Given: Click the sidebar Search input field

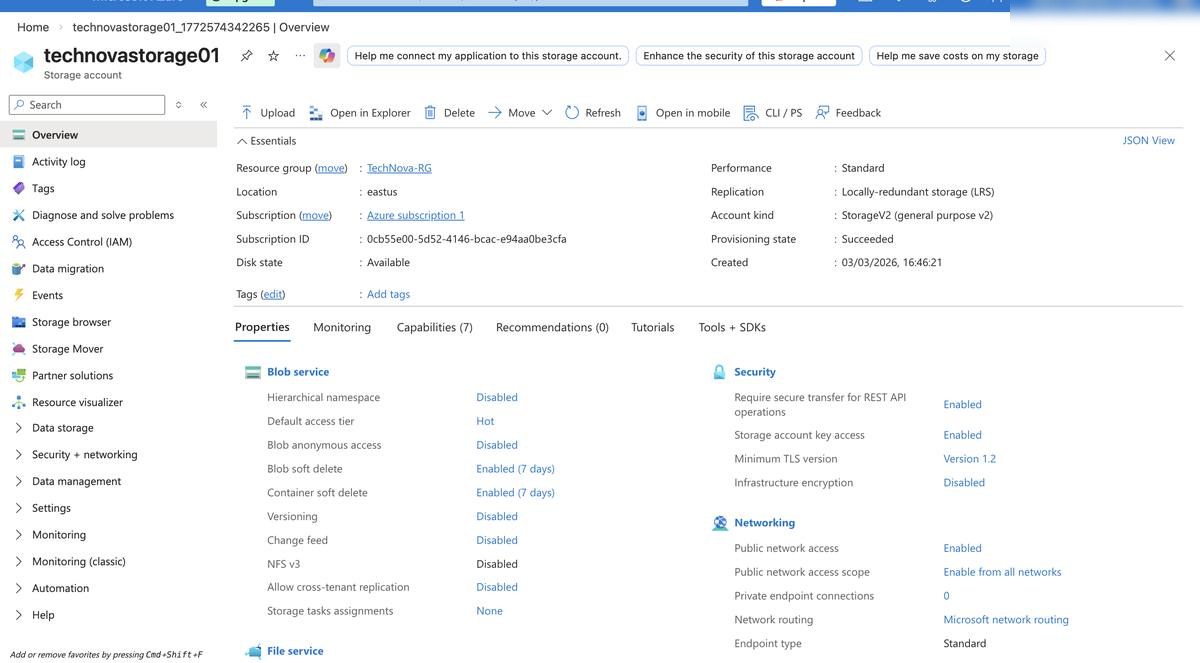Looking at the screenshot, I should coord(87,104).
